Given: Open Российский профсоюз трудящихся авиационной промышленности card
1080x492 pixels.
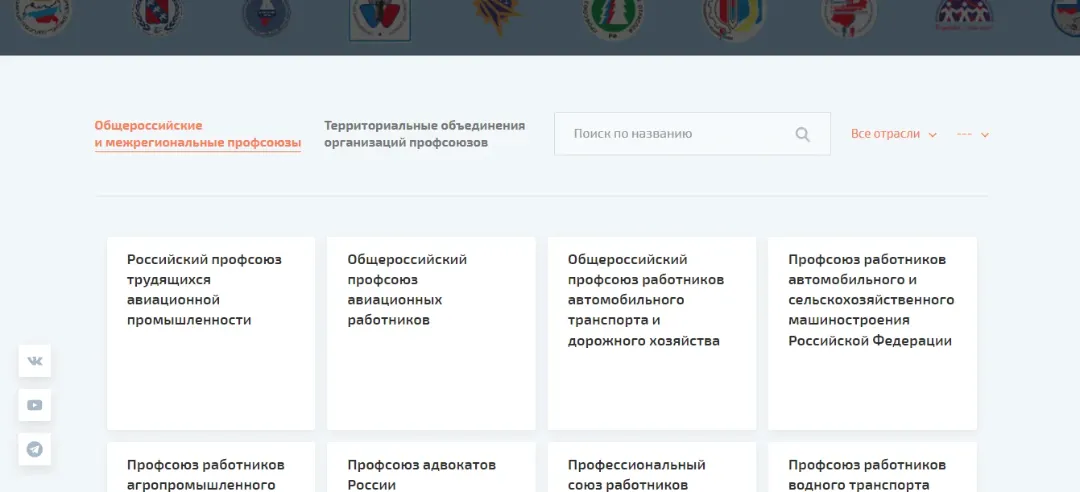Looking at the screenshot, I should coord(211,334).
